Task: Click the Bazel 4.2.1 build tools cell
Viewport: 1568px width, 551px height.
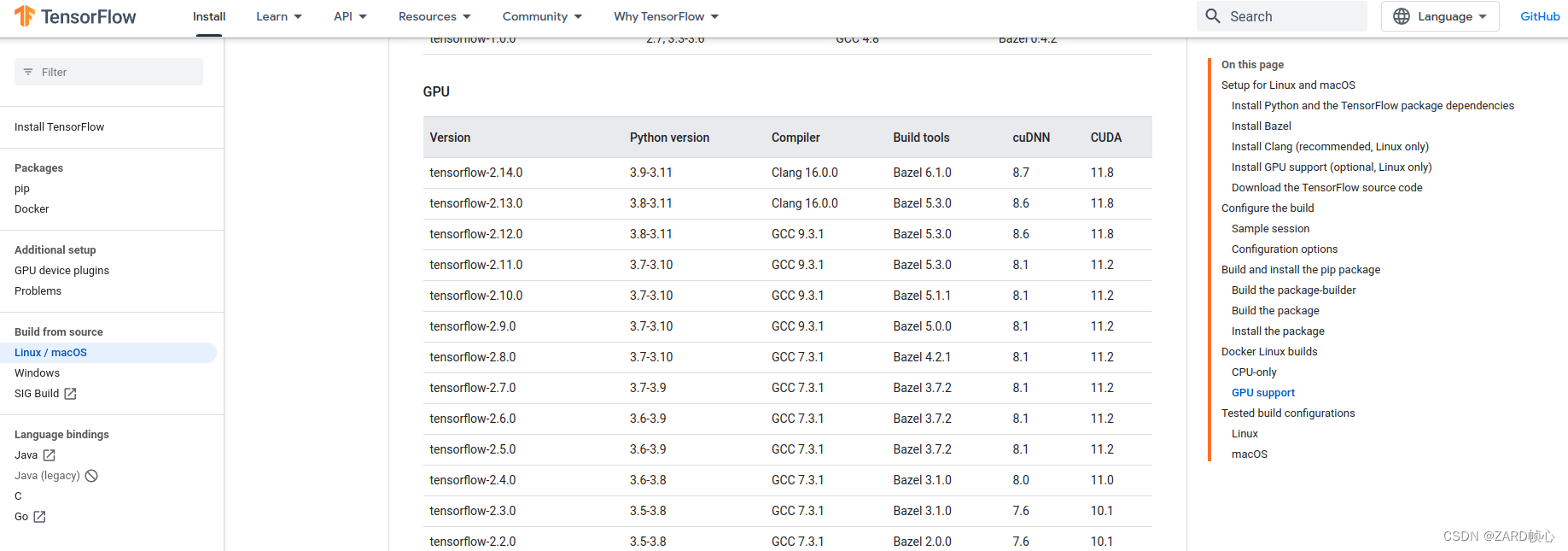Action: pyautogui.click(x=922, y=357)
